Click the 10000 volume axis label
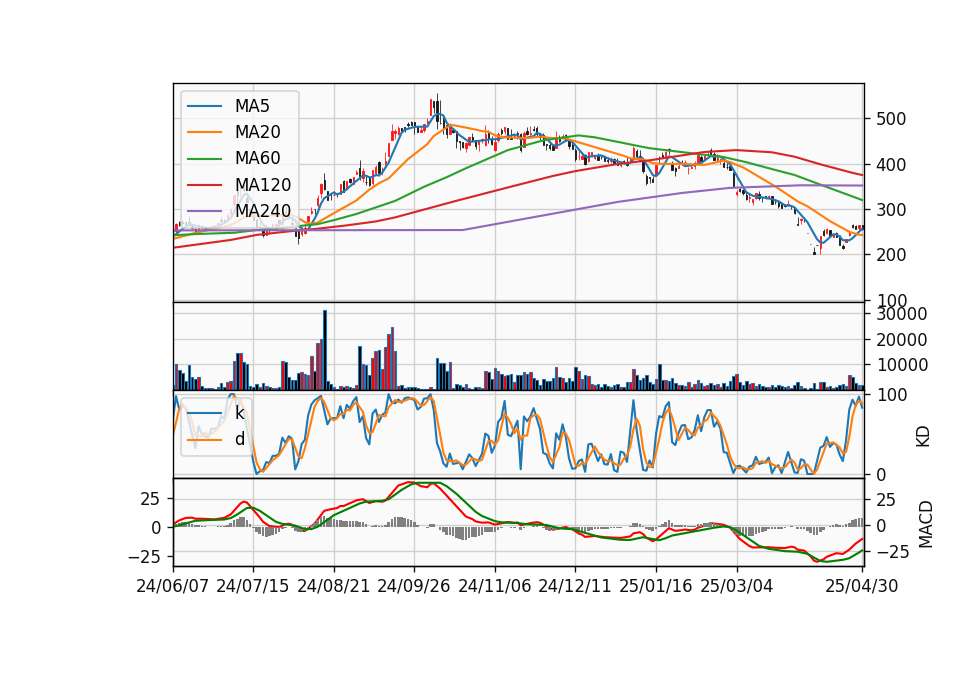Screen dimensions: 960x690 pos(901,365)
